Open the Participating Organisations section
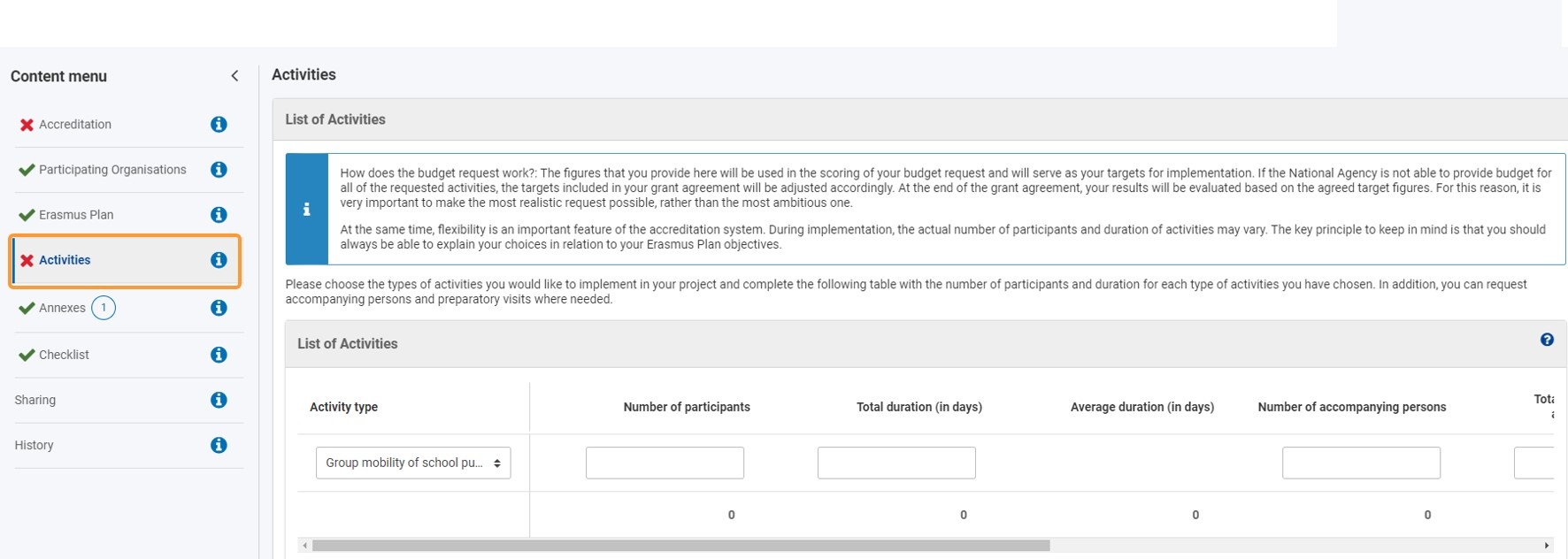The height and width of the screenshot is (559, 1568). click(112, 170)
